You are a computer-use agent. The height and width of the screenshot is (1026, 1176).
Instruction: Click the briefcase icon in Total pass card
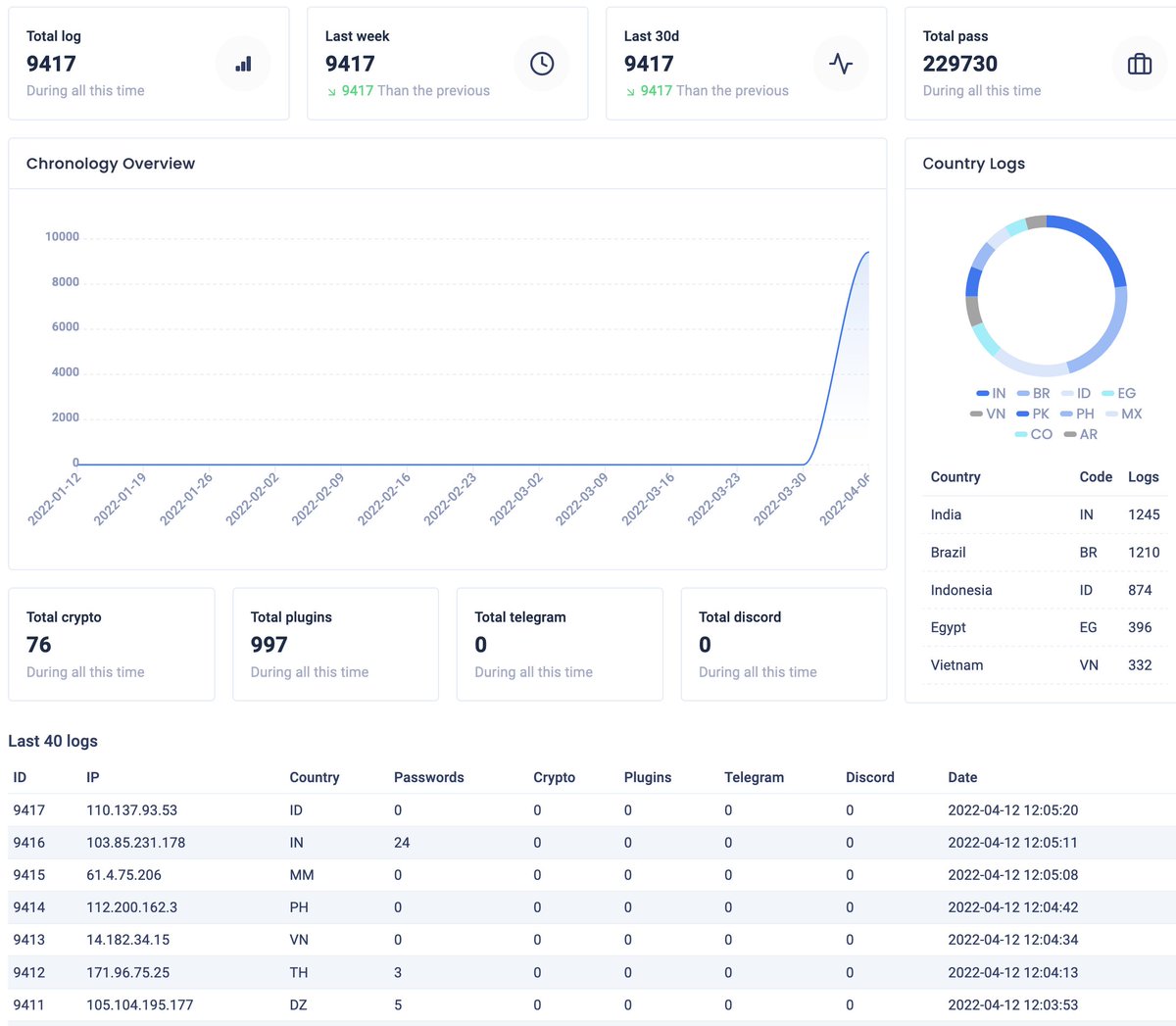click(1140, 64)
